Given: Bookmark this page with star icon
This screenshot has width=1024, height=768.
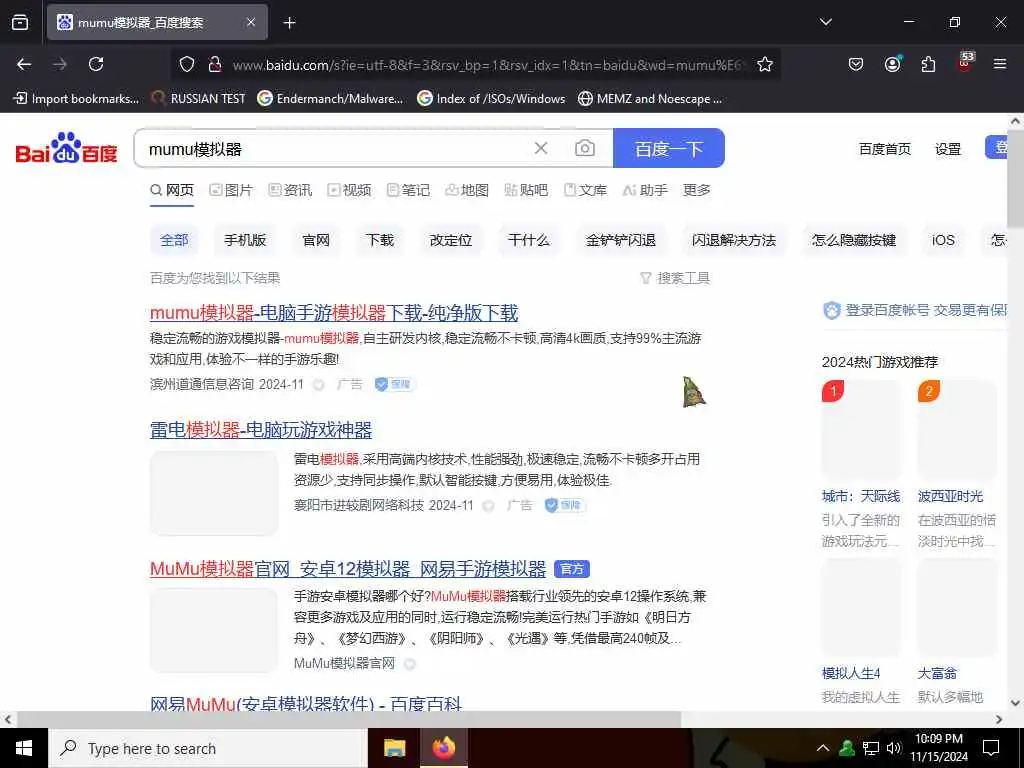Looking at the screenshot, I should tap(765, 64).
